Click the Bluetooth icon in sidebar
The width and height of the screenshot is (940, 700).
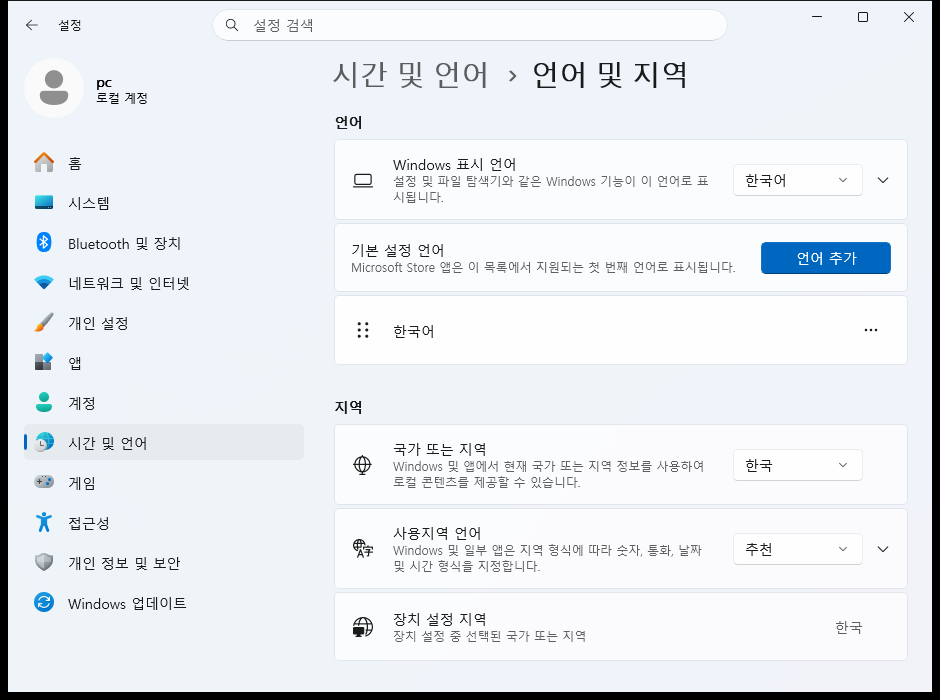pyautogui.click(x=44, y=243)
